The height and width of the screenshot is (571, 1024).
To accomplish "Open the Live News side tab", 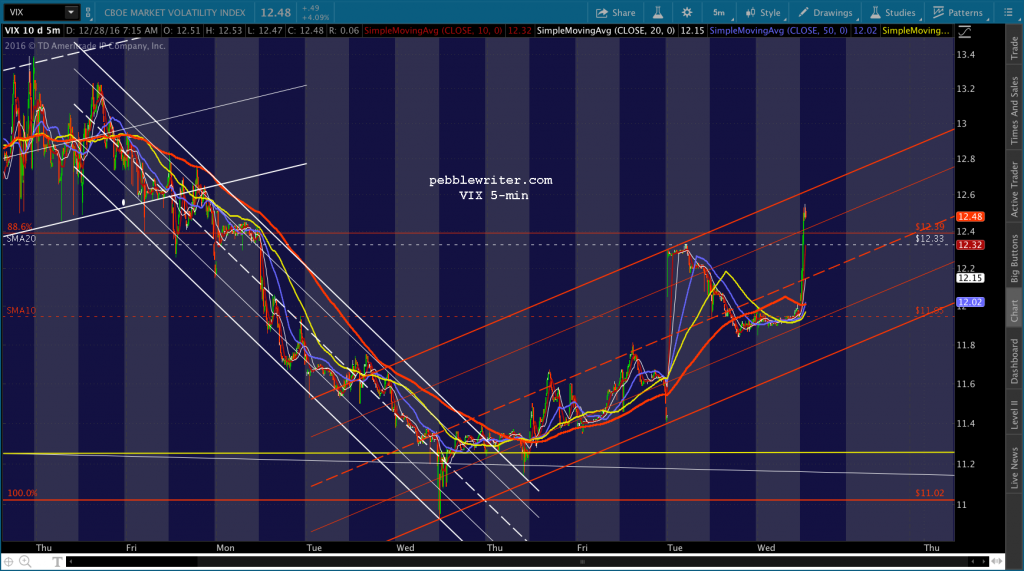I will [x=1014, y=466].
